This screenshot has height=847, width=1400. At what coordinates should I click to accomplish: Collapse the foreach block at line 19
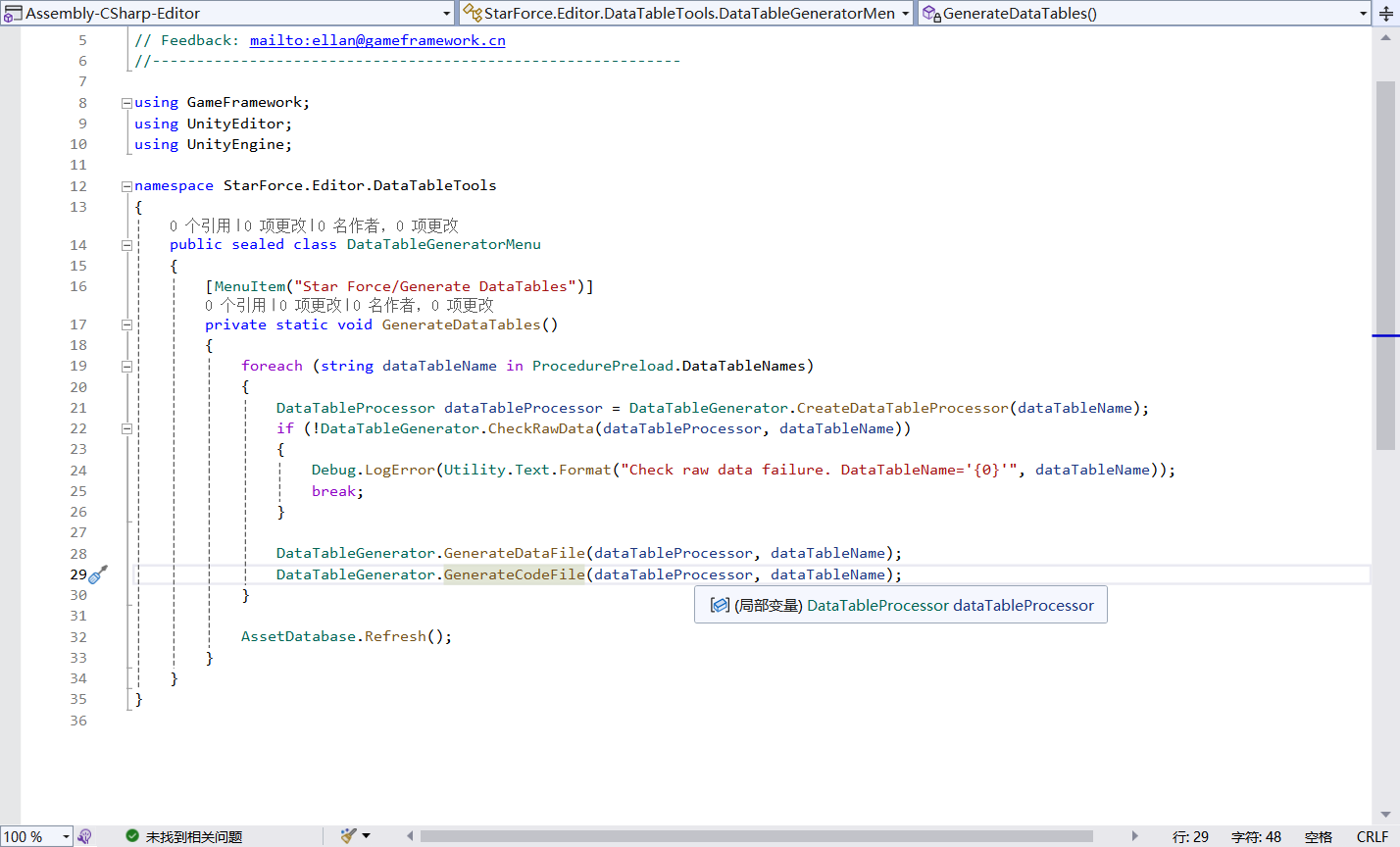click(x=126, y=366)
